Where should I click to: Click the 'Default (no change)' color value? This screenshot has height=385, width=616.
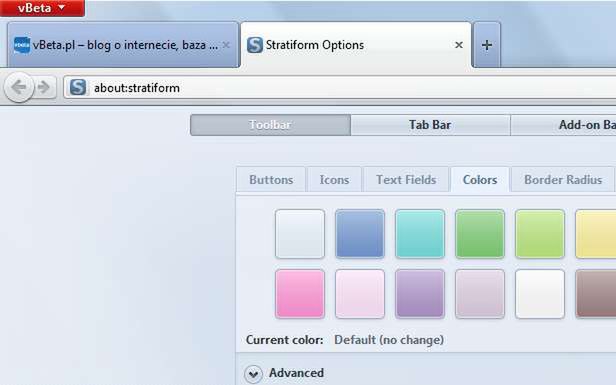point(389,340)
